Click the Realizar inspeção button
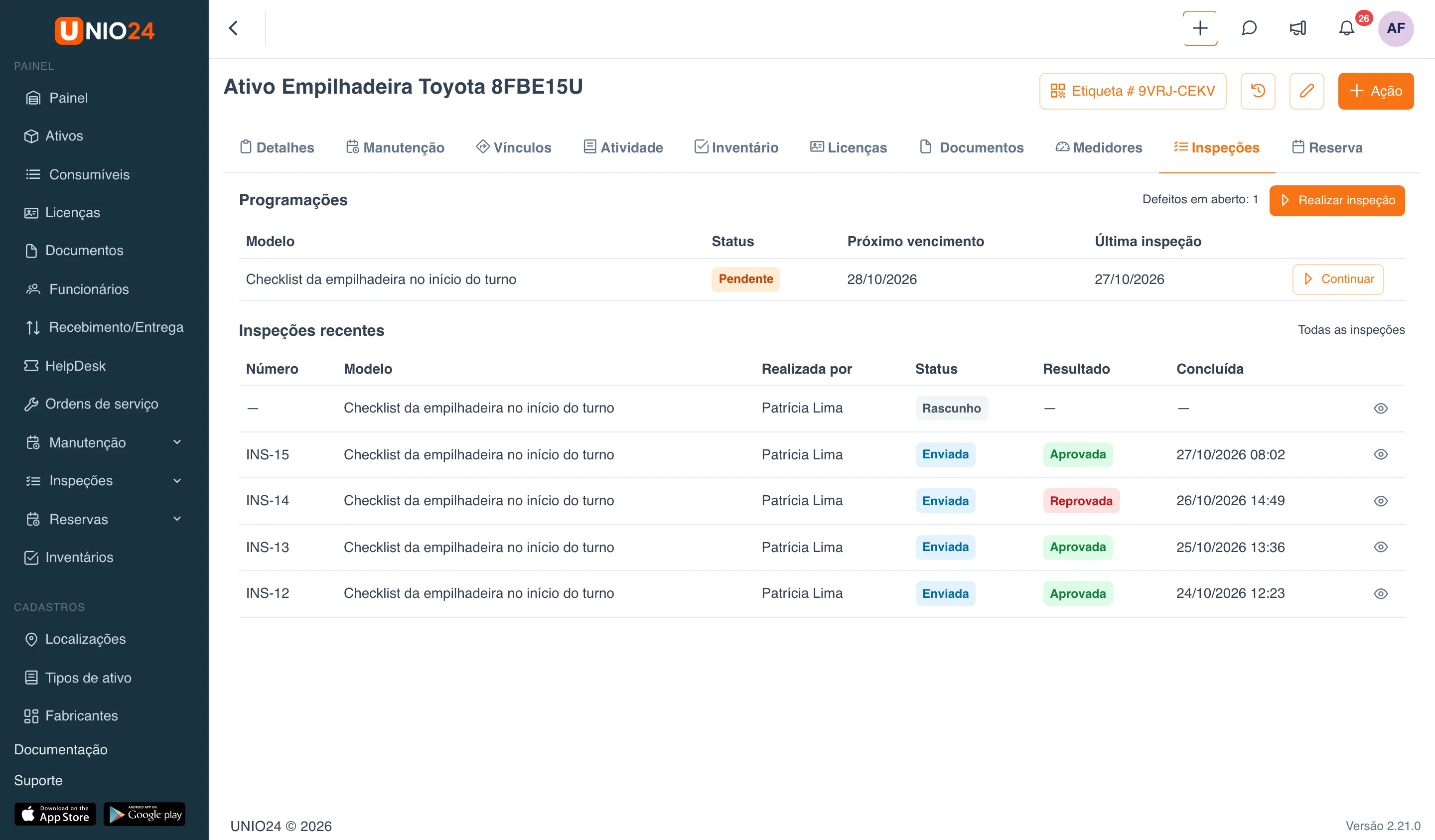Image resolution: width=1435 pixels, height=840 pixels. pos(1336,200)
